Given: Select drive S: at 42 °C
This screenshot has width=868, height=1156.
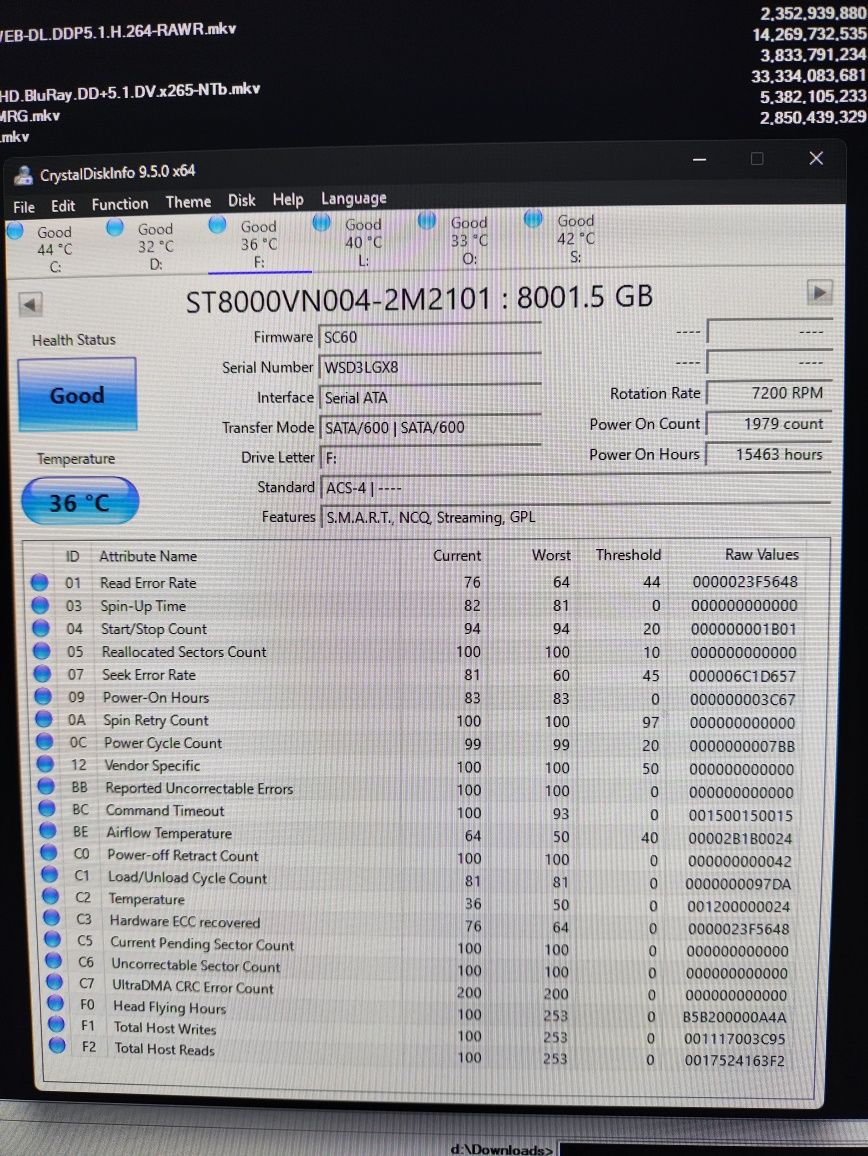Looking at the screenshot, I should click(x=563, y=237).
